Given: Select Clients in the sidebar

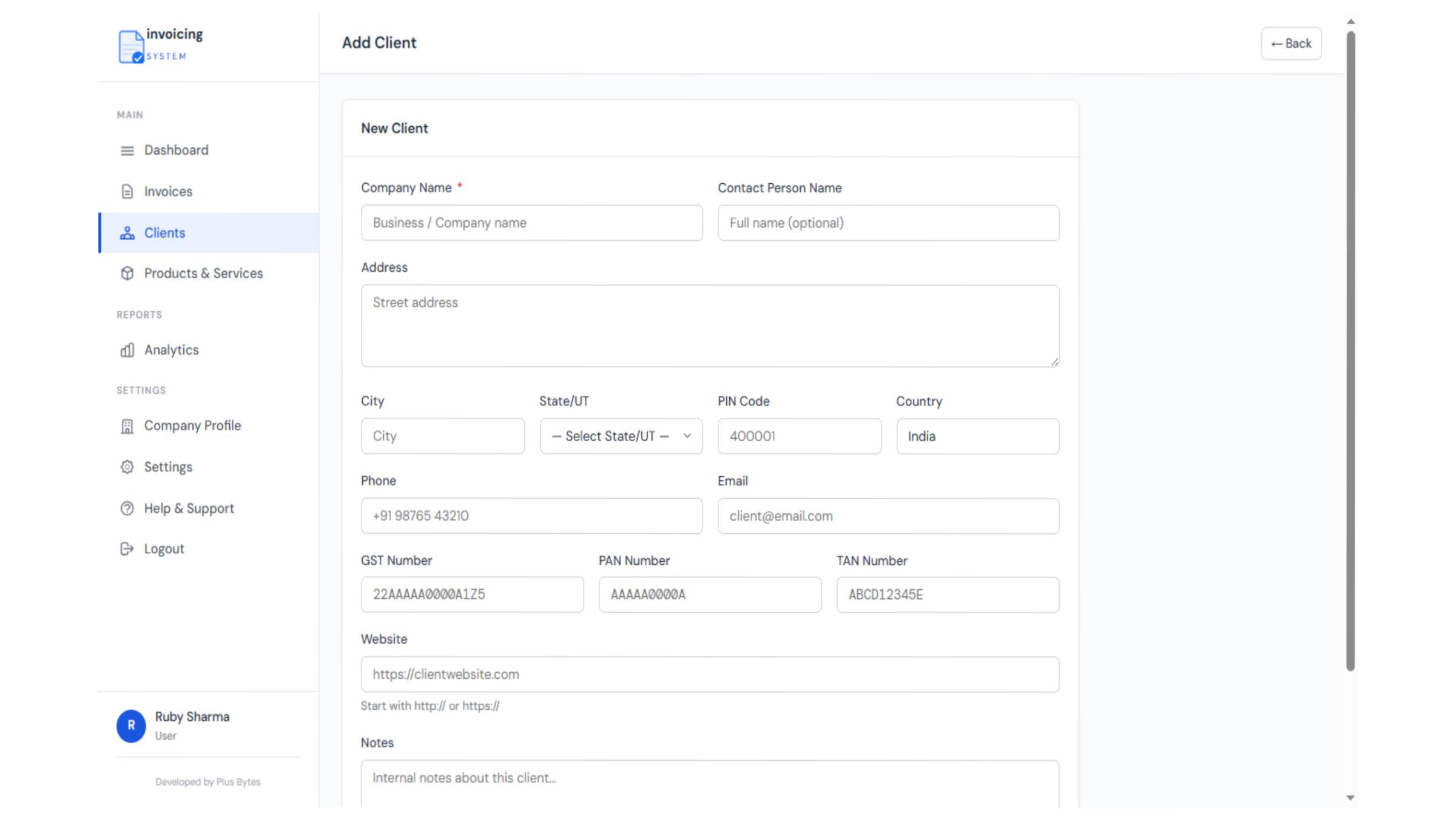Looking at the screenshot, I should click(x=209, y=233).
